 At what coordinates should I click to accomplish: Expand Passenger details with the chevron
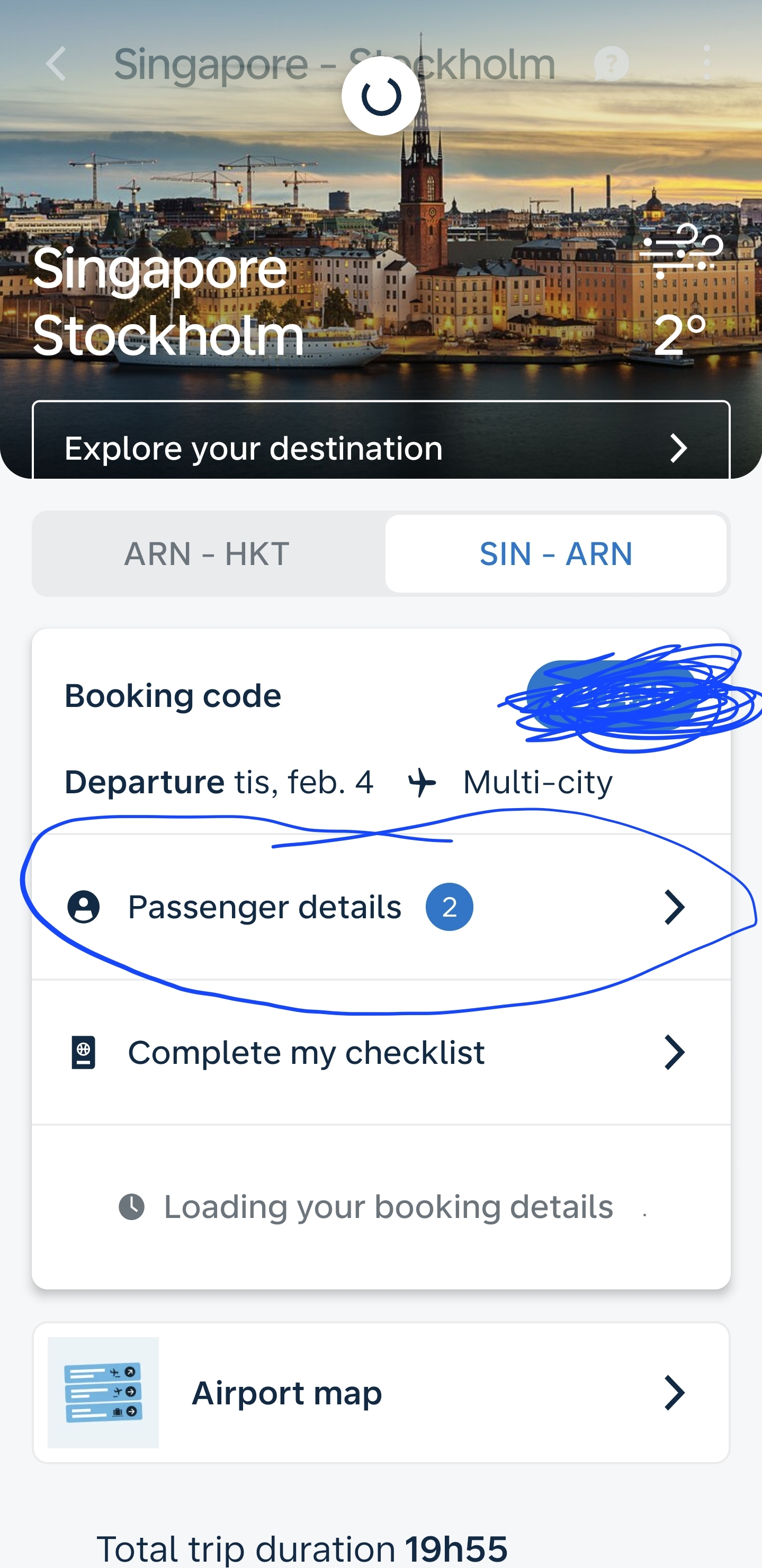tap(674, 907)
